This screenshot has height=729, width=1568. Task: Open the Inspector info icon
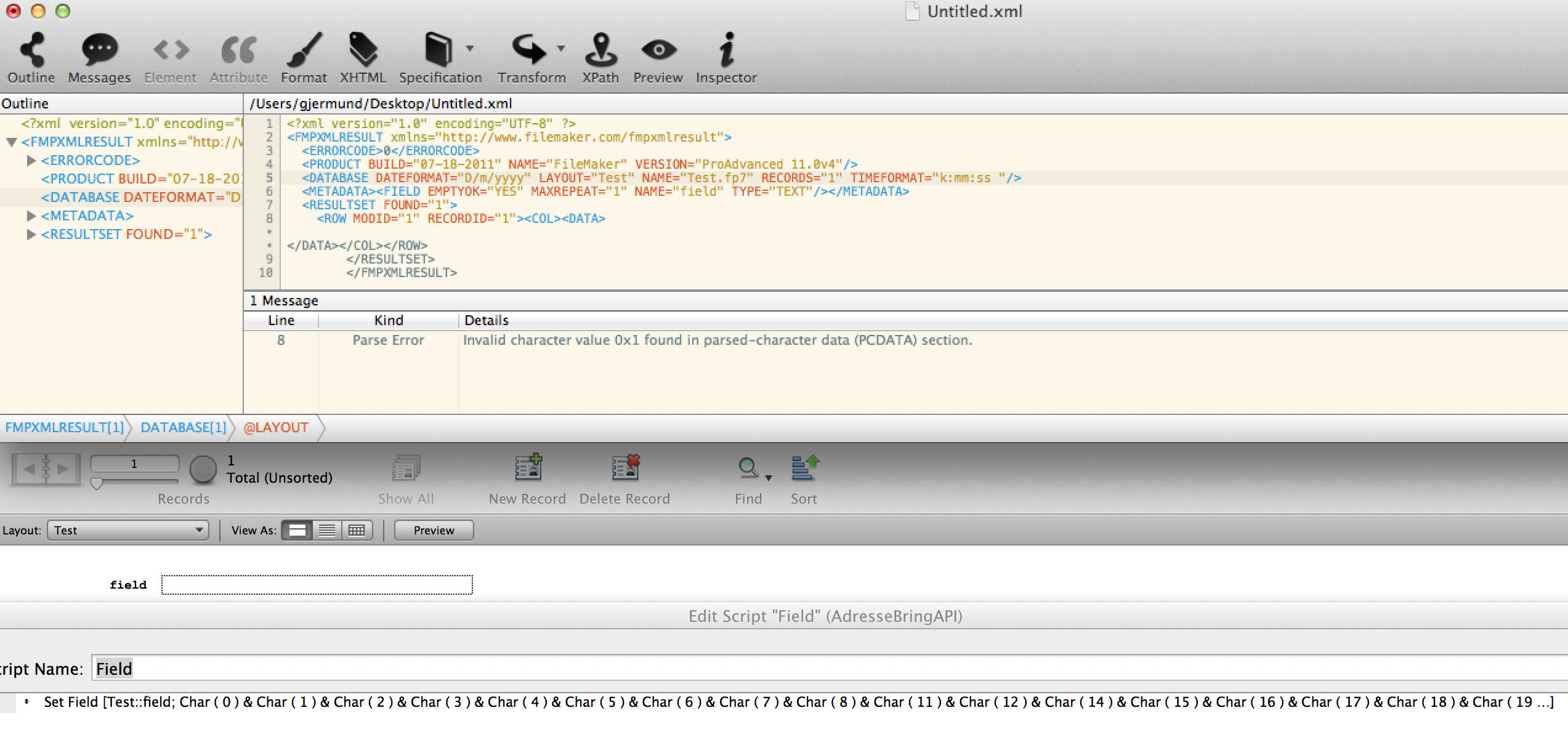coord(726,50)
